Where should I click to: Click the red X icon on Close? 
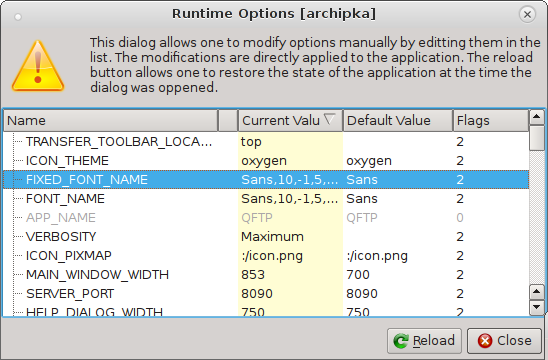coord(485,341)
